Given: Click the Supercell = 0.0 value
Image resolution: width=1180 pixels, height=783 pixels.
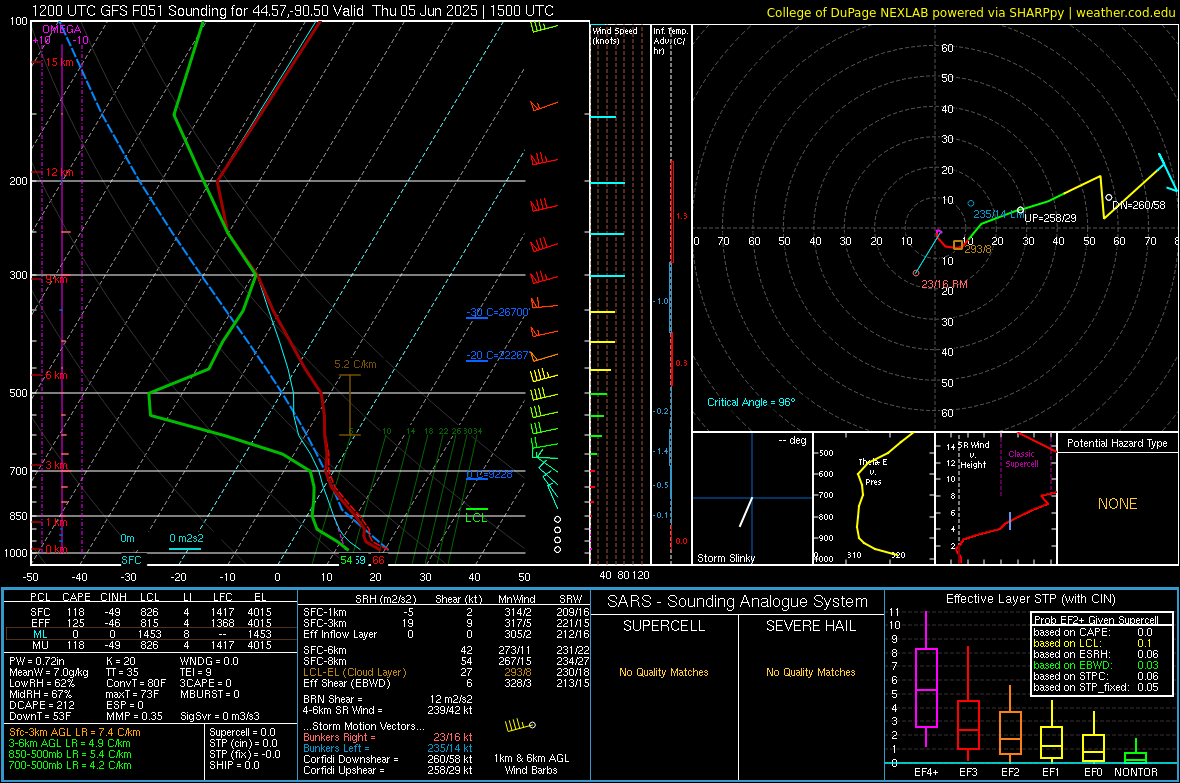Looking at the screenshot, I should tap(242, 732).
